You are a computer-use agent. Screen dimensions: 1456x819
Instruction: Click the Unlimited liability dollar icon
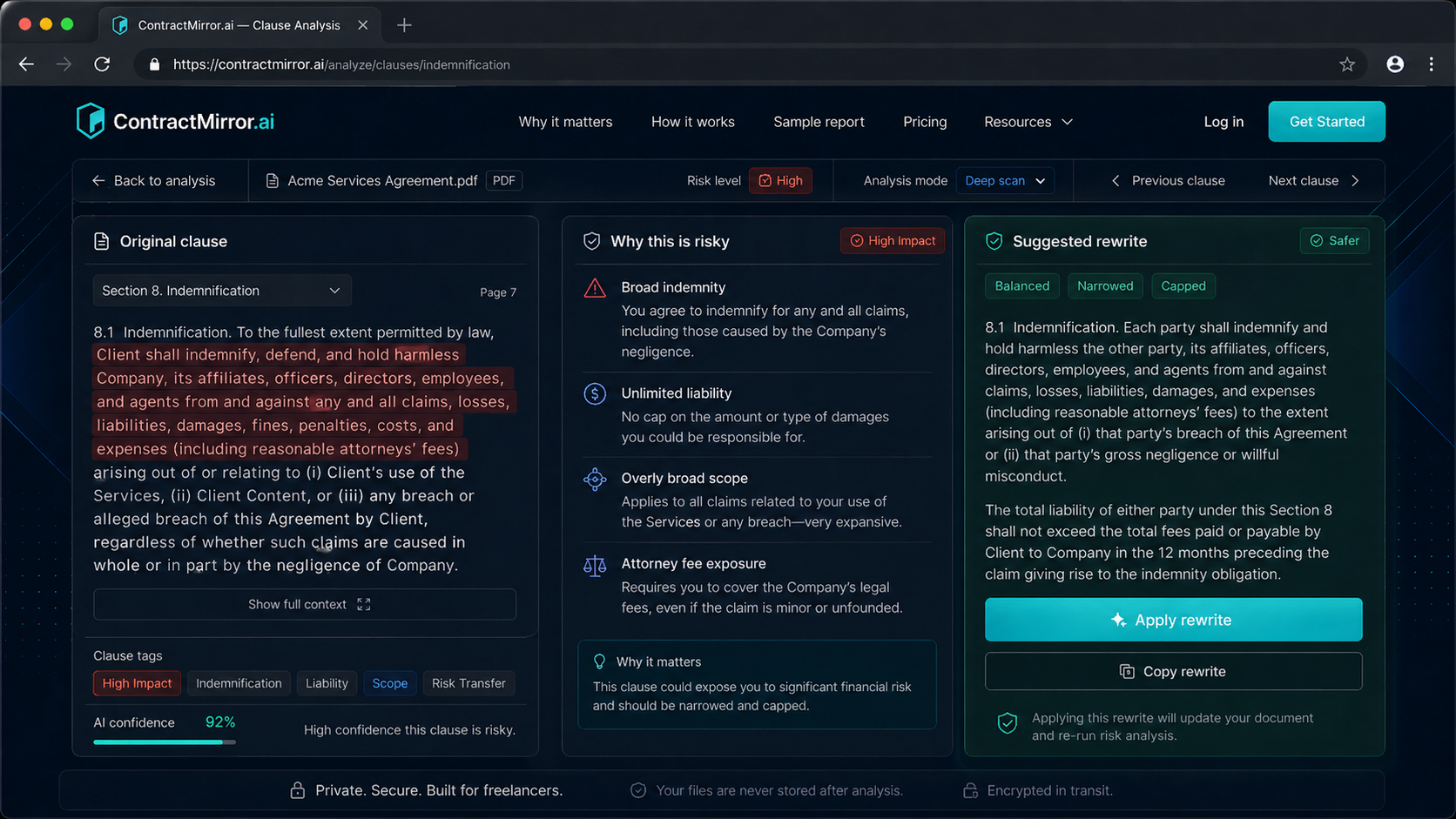pyautogui.click(x=595, y=394)
